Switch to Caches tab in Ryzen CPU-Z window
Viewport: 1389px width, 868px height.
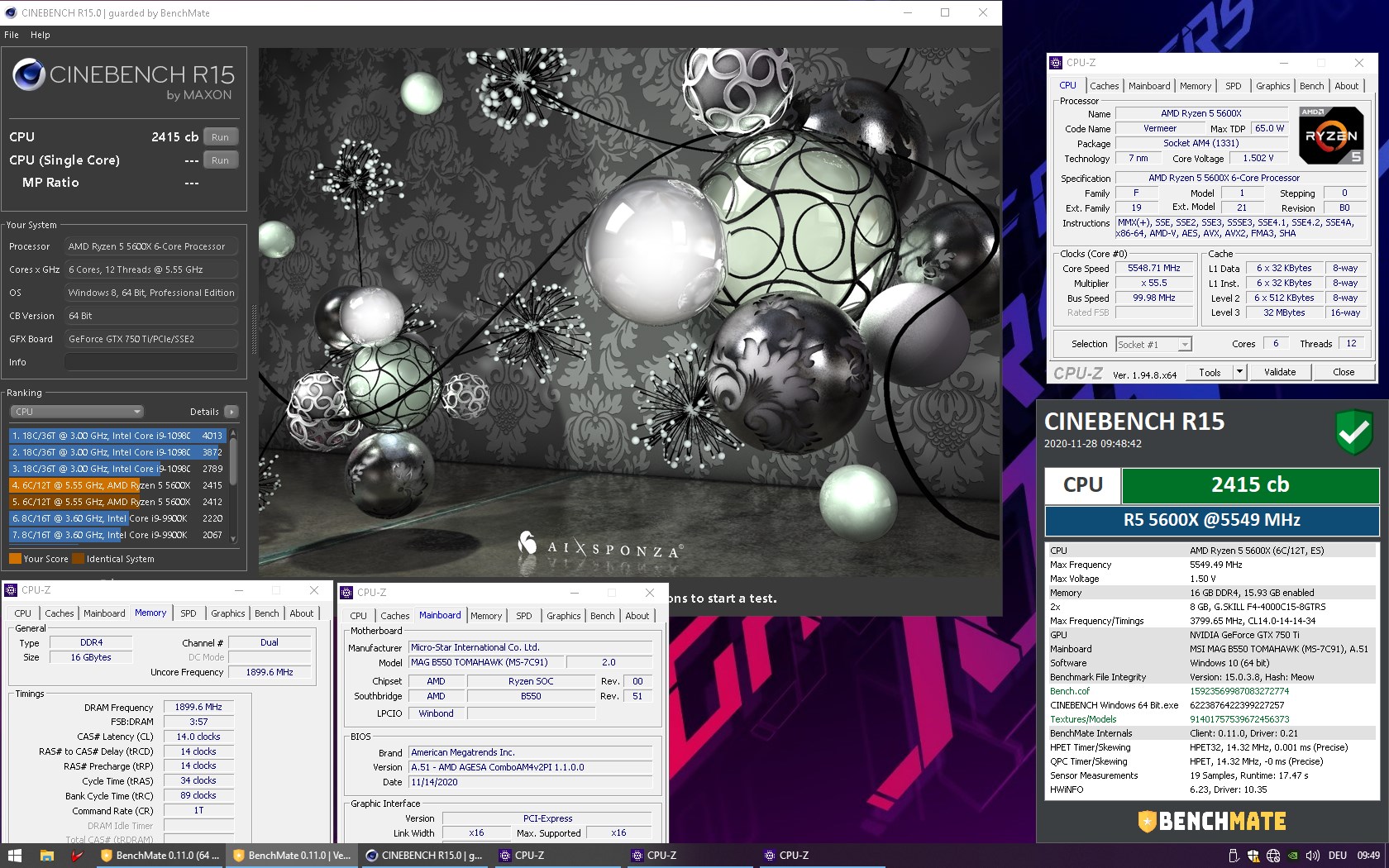coord(1104,86)
